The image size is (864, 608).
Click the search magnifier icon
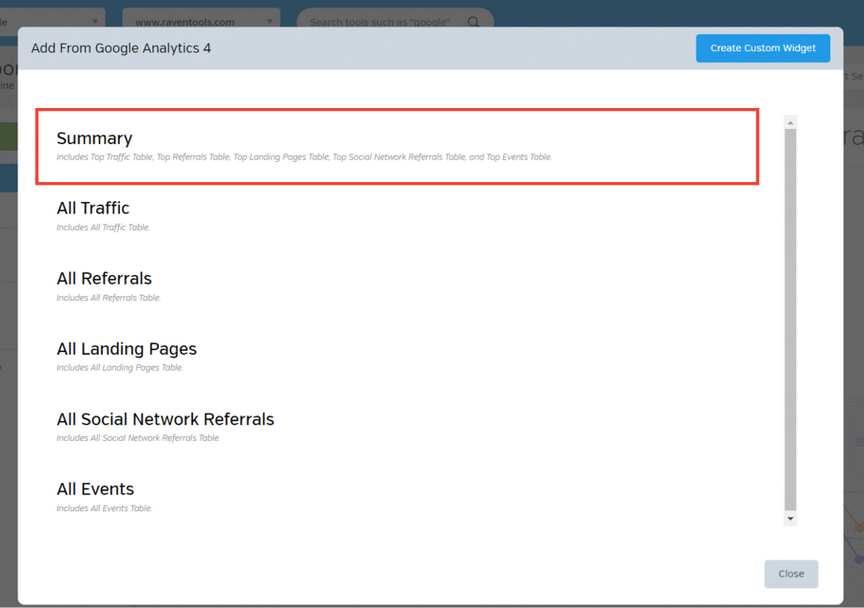click(474, 21)
